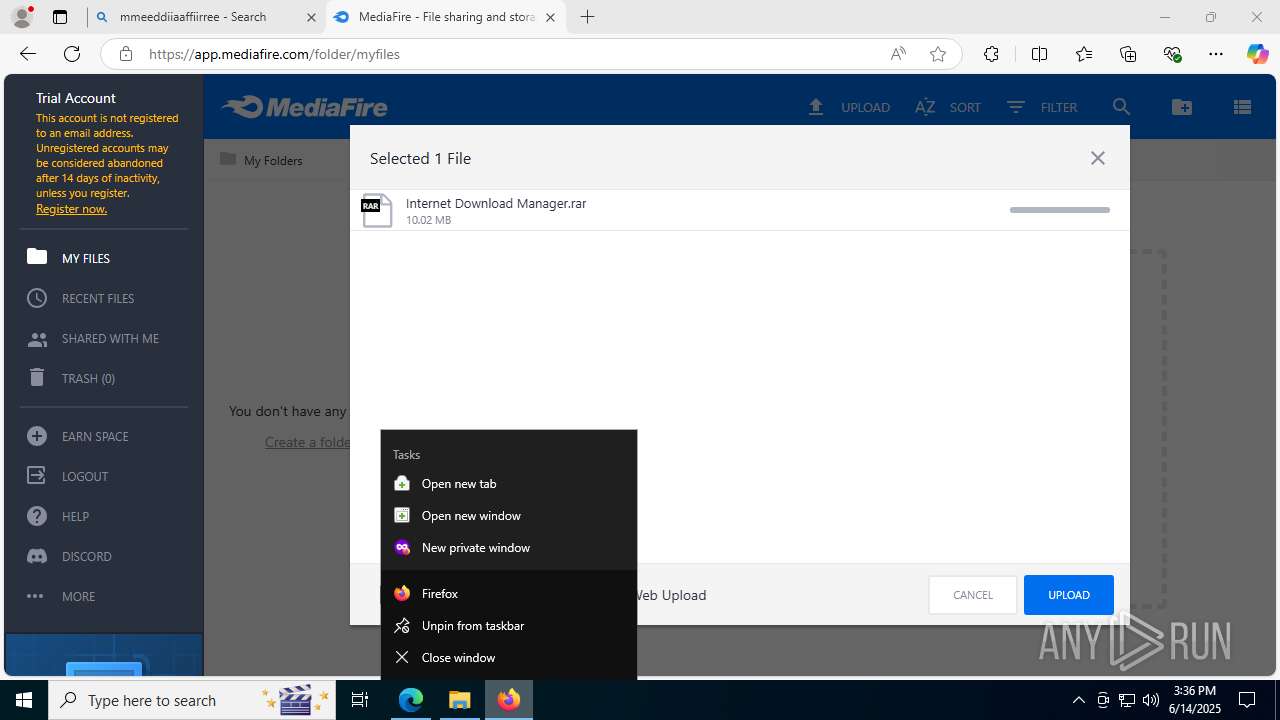Open Copilot sidebar icon
Viewport: 1280px width, 720px height.
[x=1257, y=54]
